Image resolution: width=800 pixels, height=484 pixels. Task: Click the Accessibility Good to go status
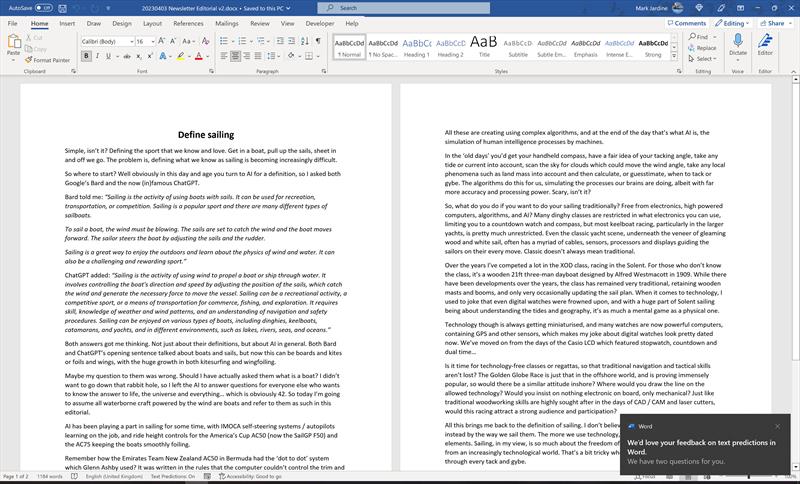(x=251, y=476)
